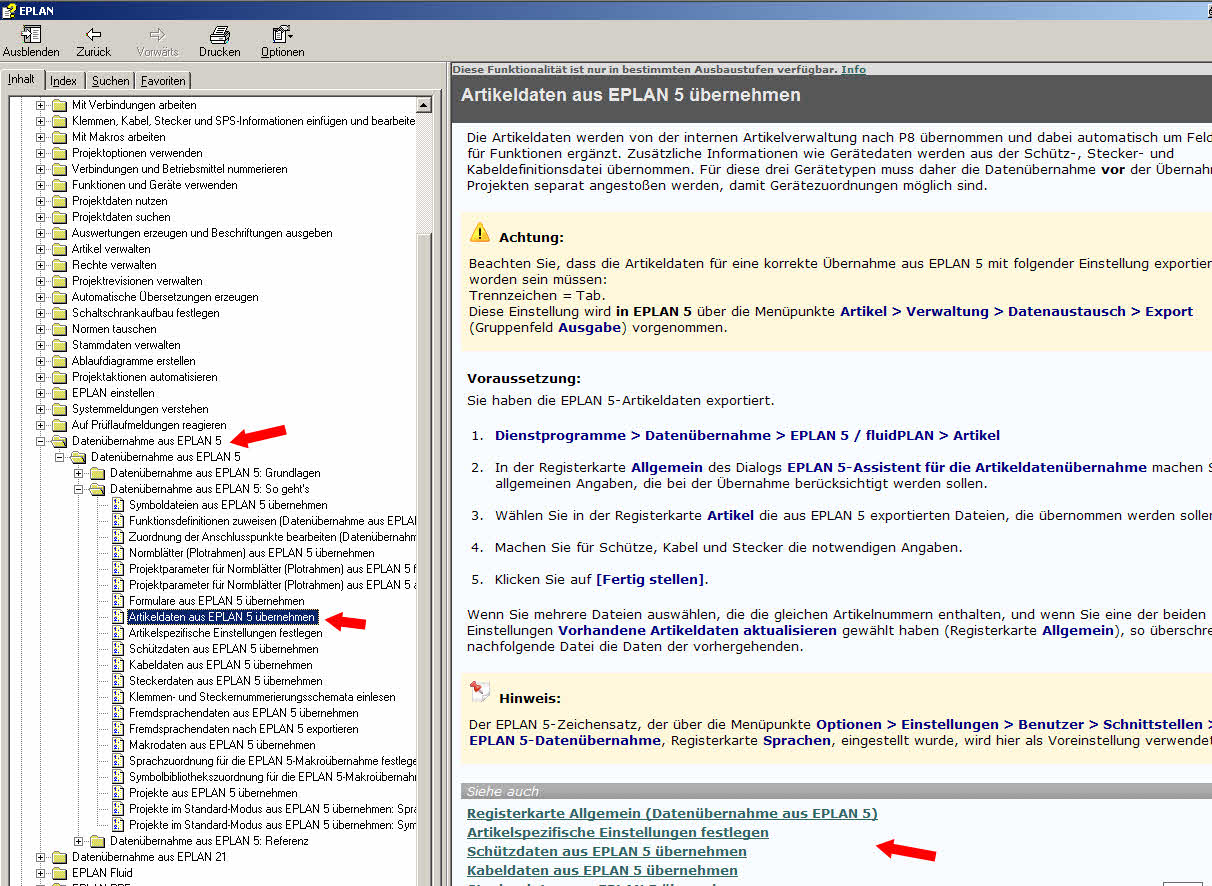Viewport: 1212px width, 886px height.
Task: Switch to the Index tab
Action: (x=64, y=81)
